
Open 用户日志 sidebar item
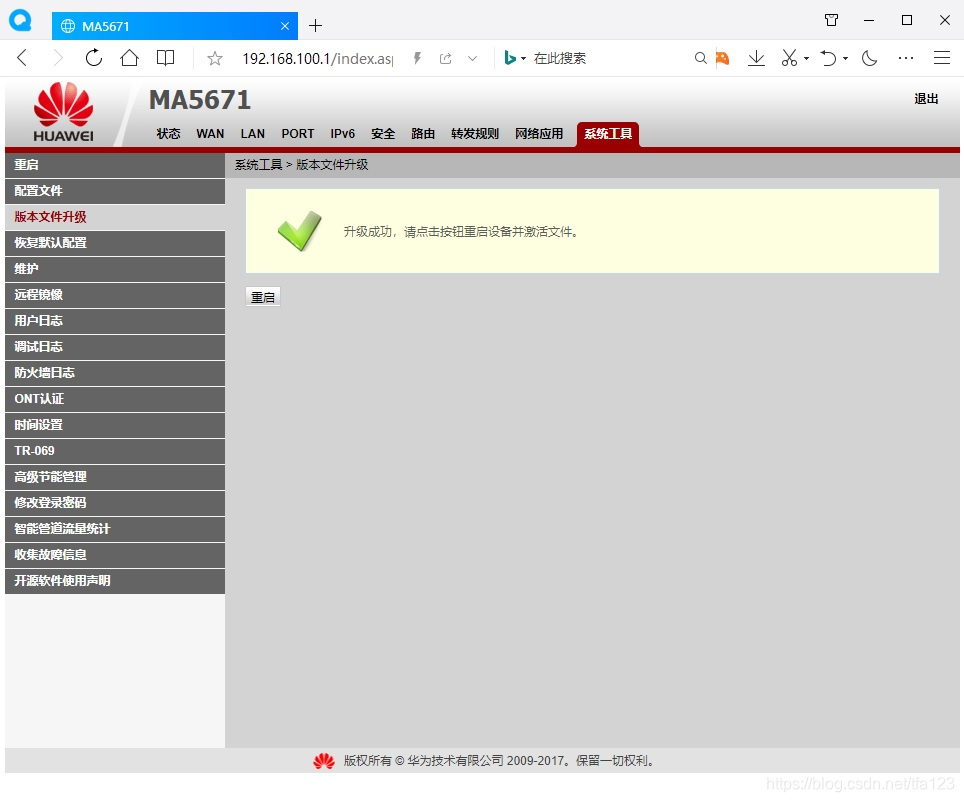(115, 320)
